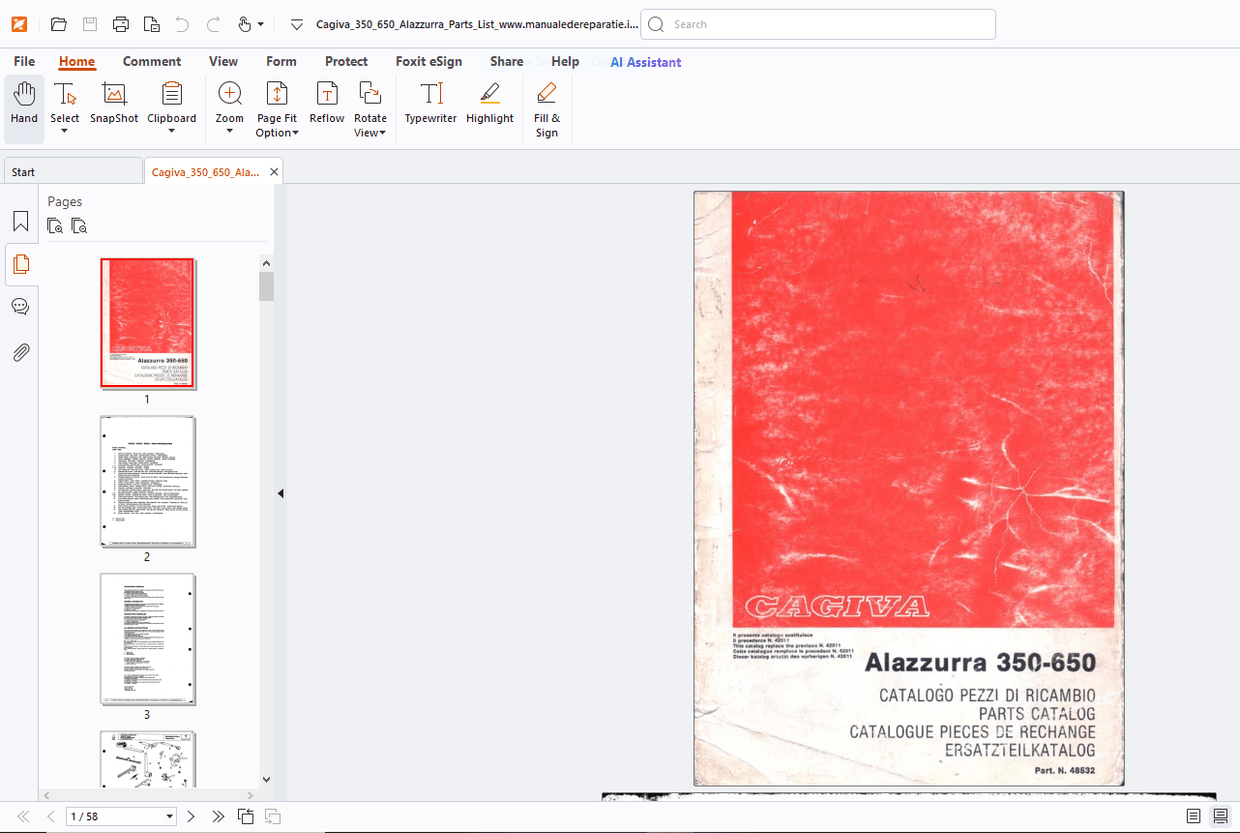This screenshot has width=1240, height=833.
Task: Take a SnapShot of the page
Action: (113, 105)
